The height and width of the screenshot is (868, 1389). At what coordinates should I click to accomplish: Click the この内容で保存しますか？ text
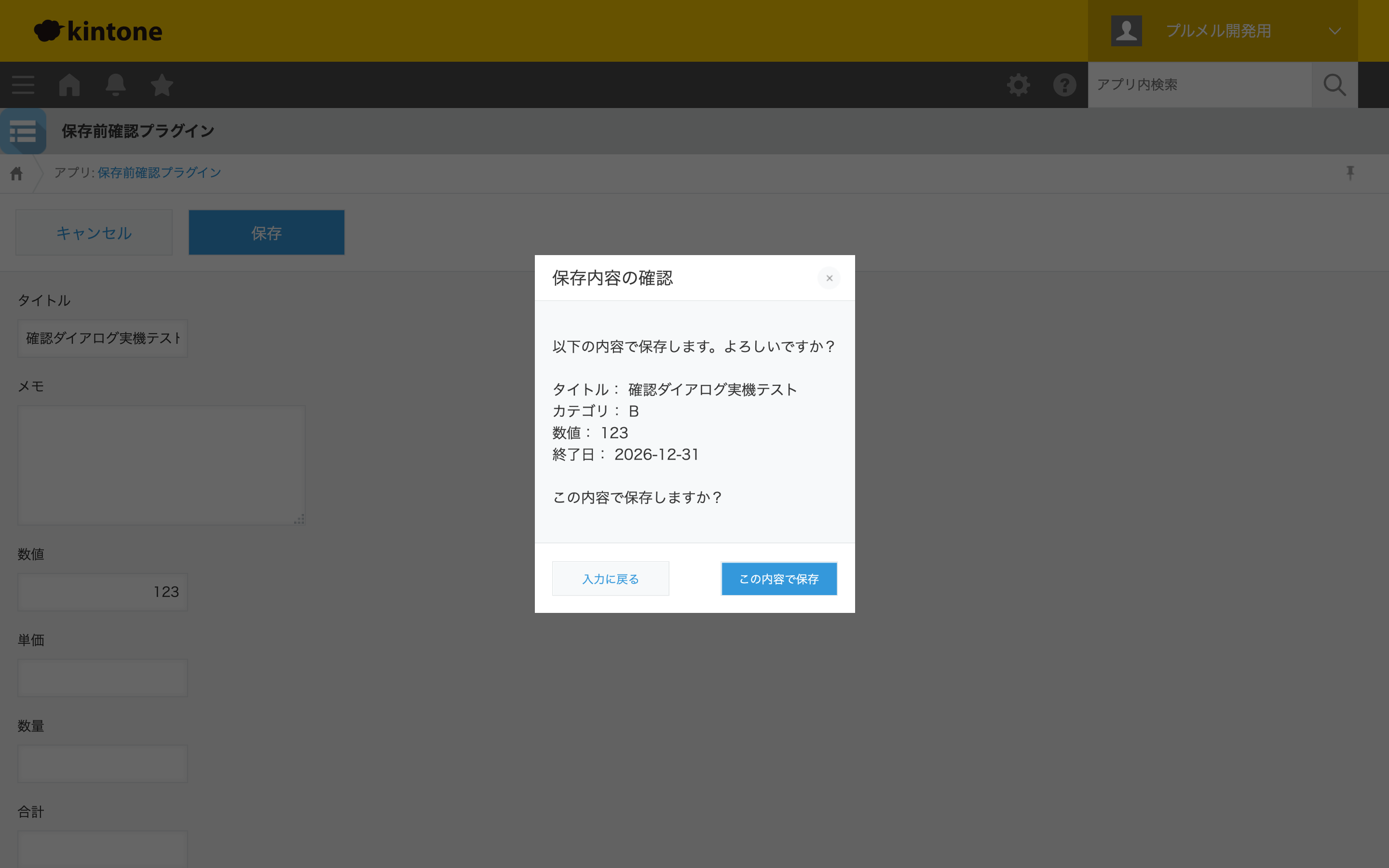pyautogui.click(x=637, y=498)
